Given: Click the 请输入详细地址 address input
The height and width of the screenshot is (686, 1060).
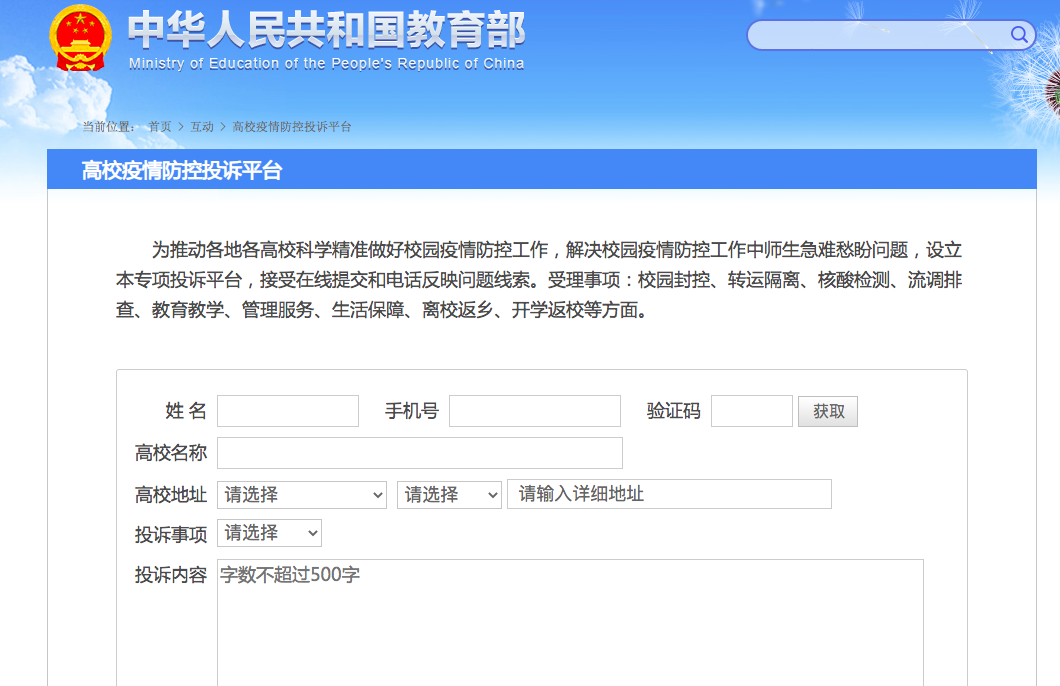Looking at the screenshot, I should coord(668,494).
